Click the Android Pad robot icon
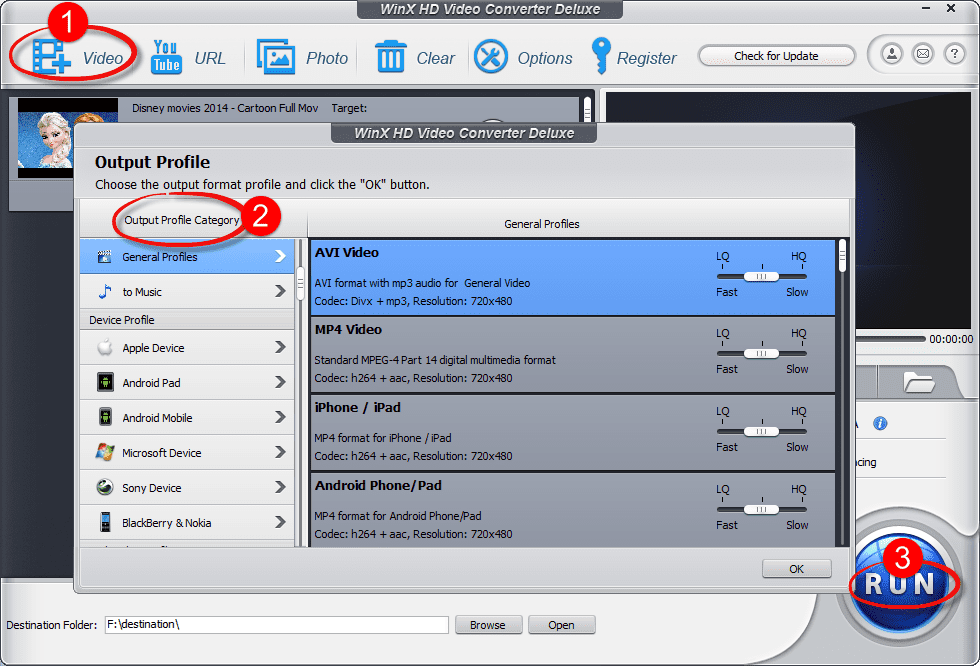The image size is (980, 666). click(x=105, y=382)
